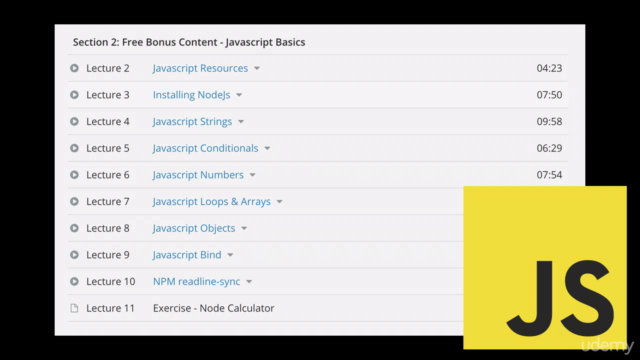Open the Javascript Resources lecture link
The image size is (640, 360).
(200, 68)
